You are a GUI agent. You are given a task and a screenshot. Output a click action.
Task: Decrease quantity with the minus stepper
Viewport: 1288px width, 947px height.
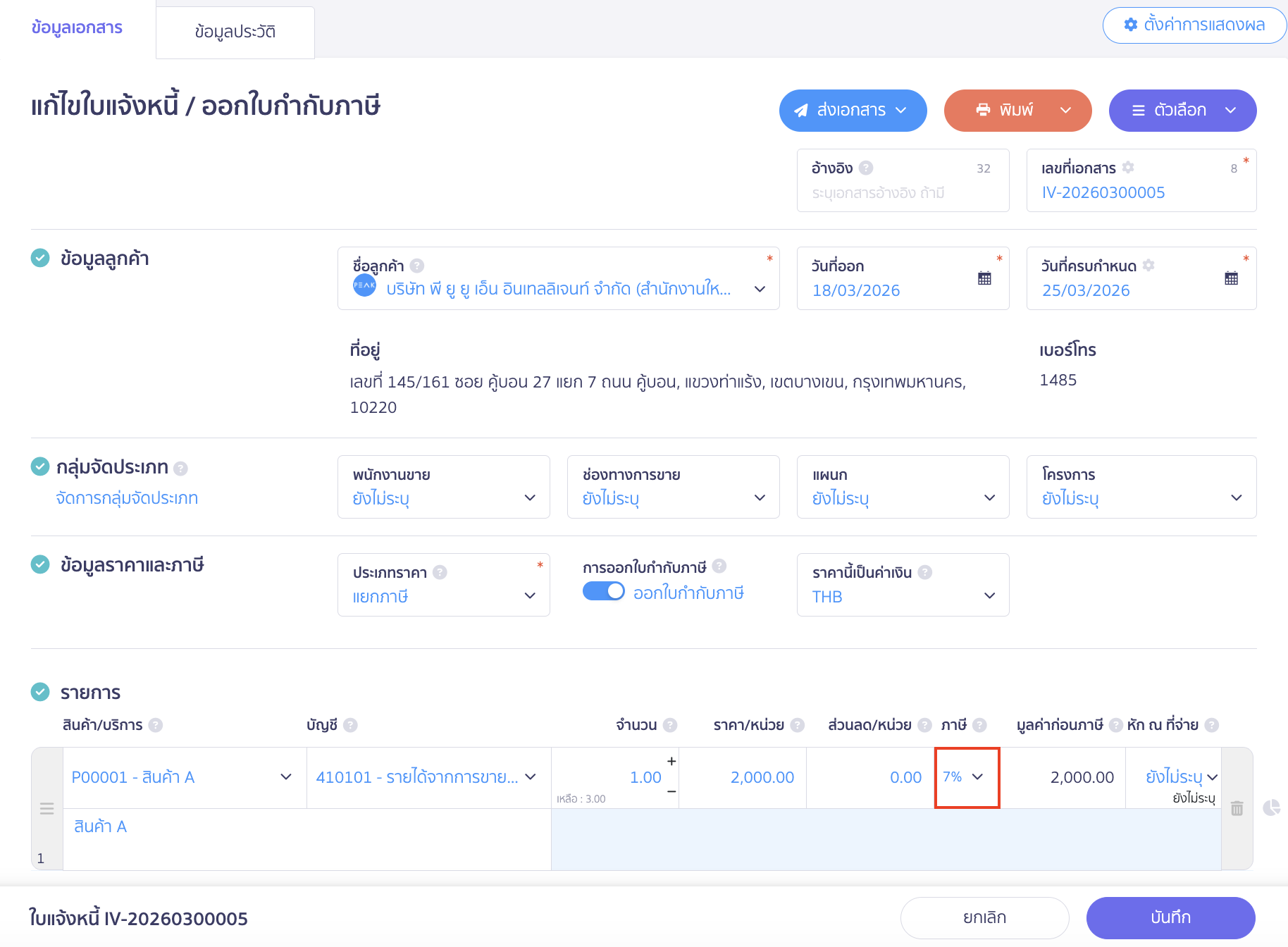(671, 791)
